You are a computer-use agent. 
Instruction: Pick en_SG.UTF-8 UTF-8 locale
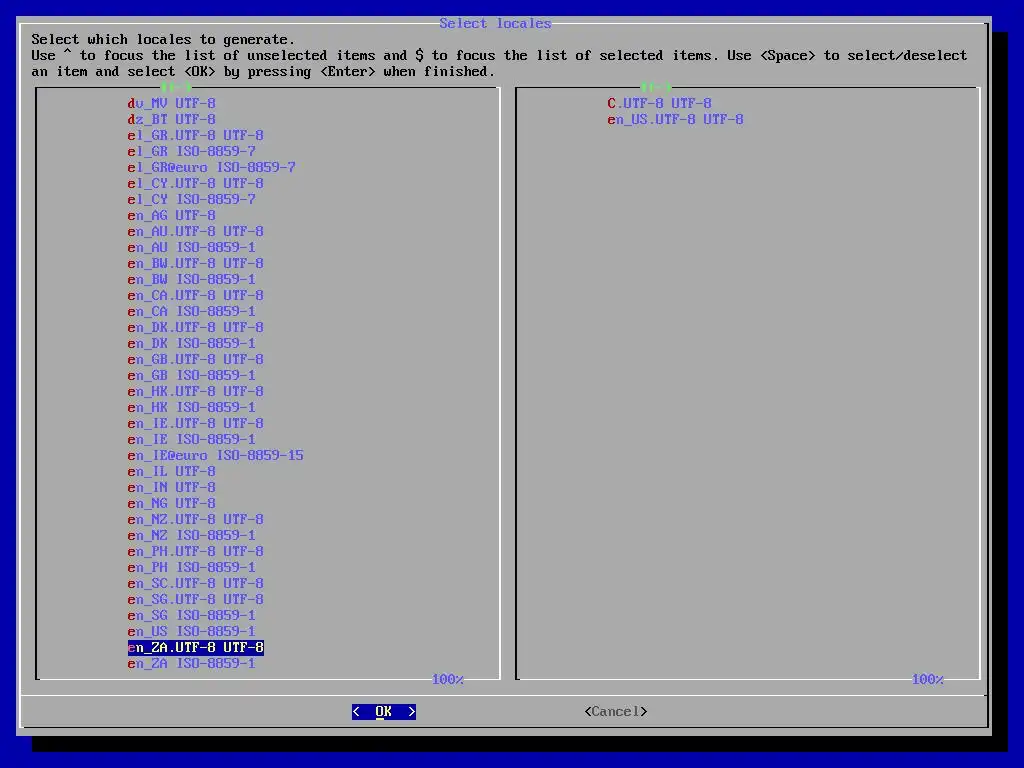pyautogui.click(x=196, y=599)
